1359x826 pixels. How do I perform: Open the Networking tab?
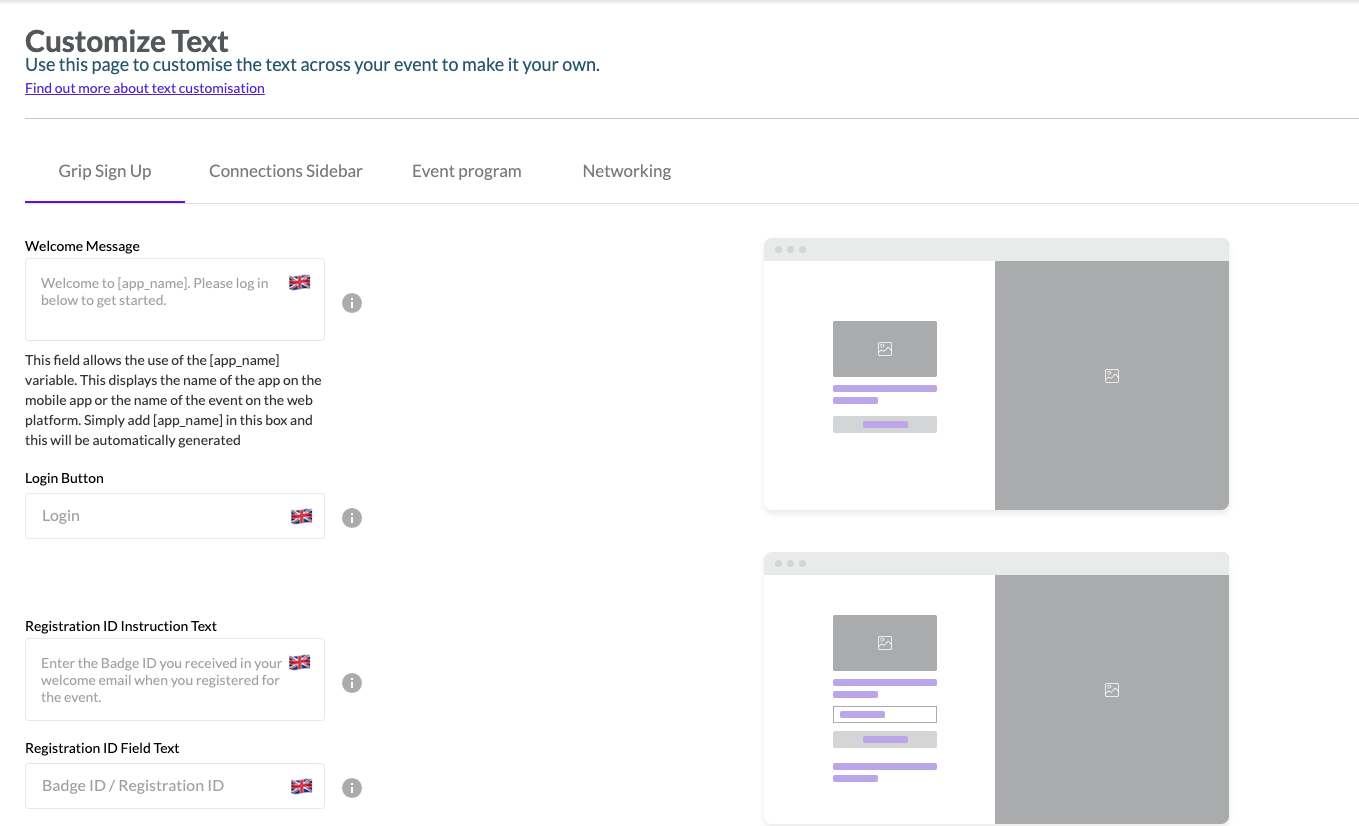coord(627,172)
